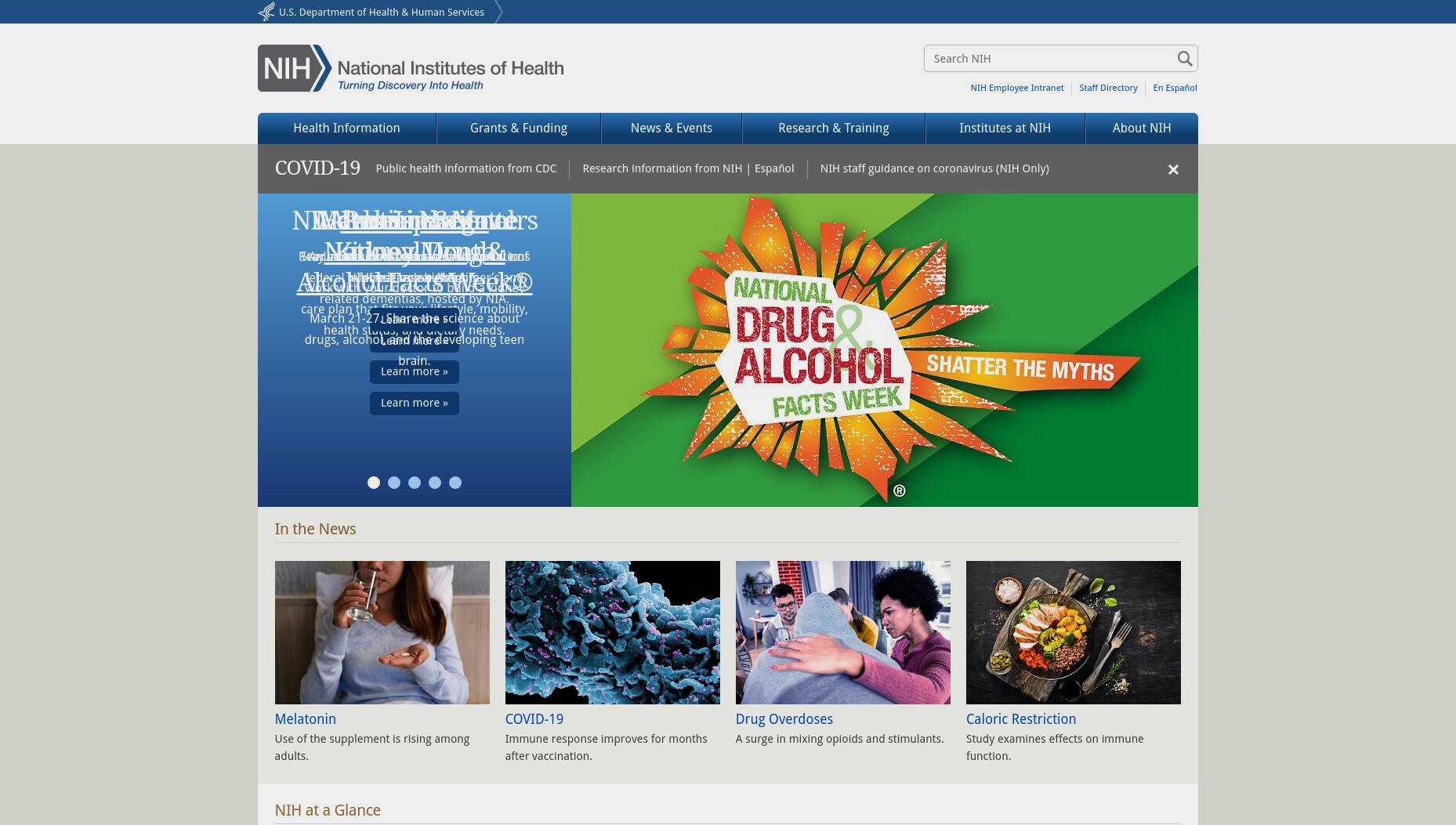Open the Health Information menu

tap(346, 128)
